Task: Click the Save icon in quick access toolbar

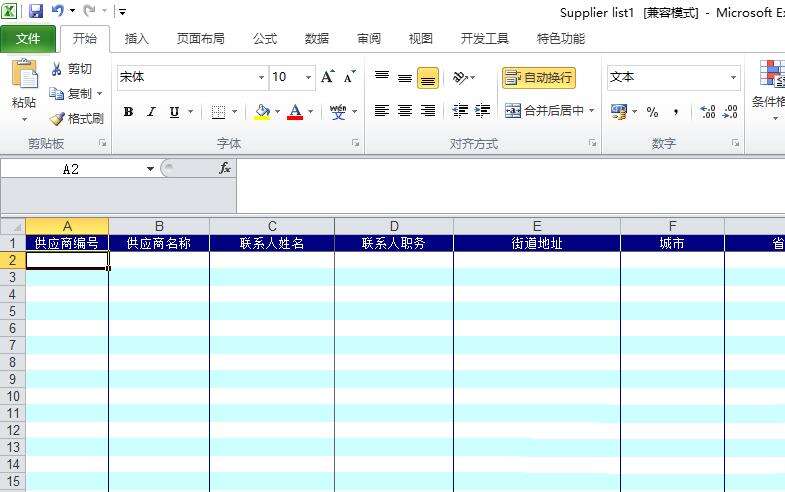Action: [36, 11]
